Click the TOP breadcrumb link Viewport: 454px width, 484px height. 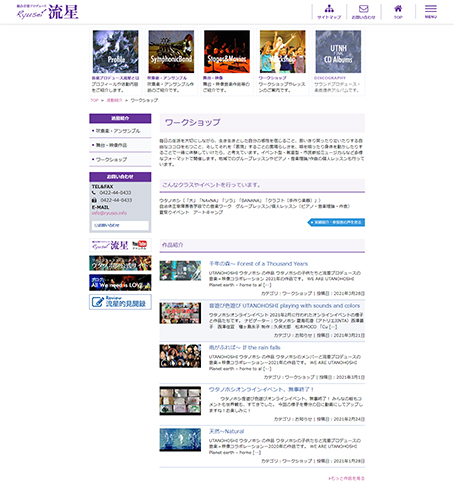[x=94, y=100]
